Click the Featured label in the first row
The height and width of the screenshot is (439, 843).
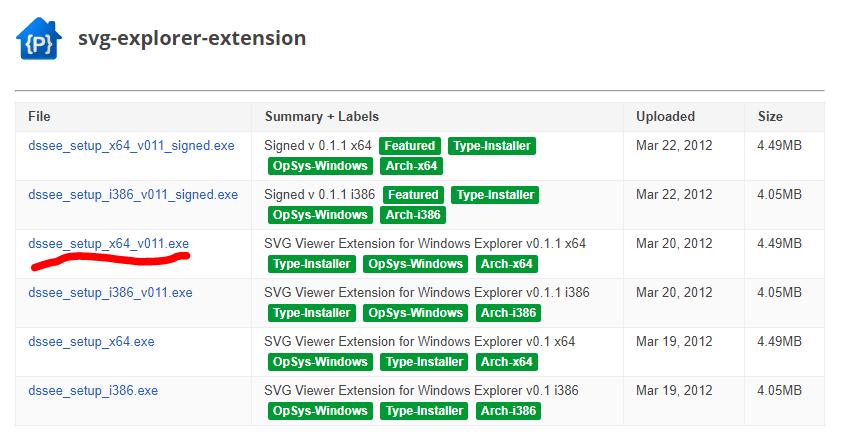(410, 146)
